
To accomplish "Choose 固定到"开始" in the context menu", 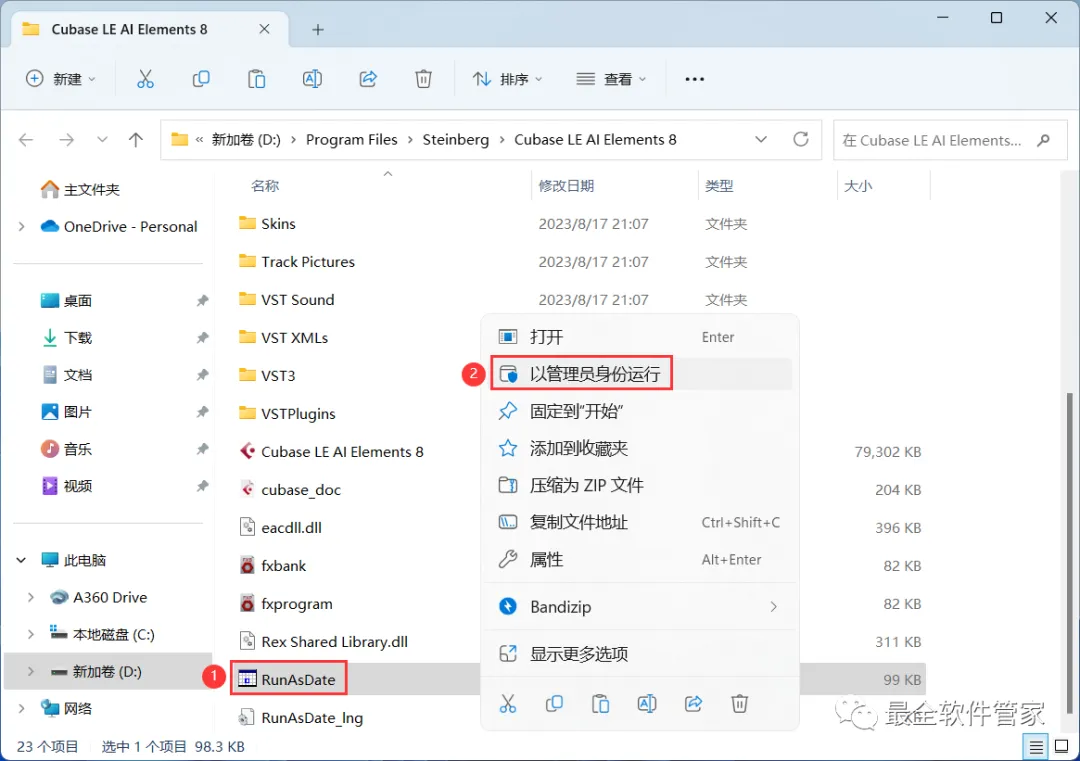I will 640,411.
